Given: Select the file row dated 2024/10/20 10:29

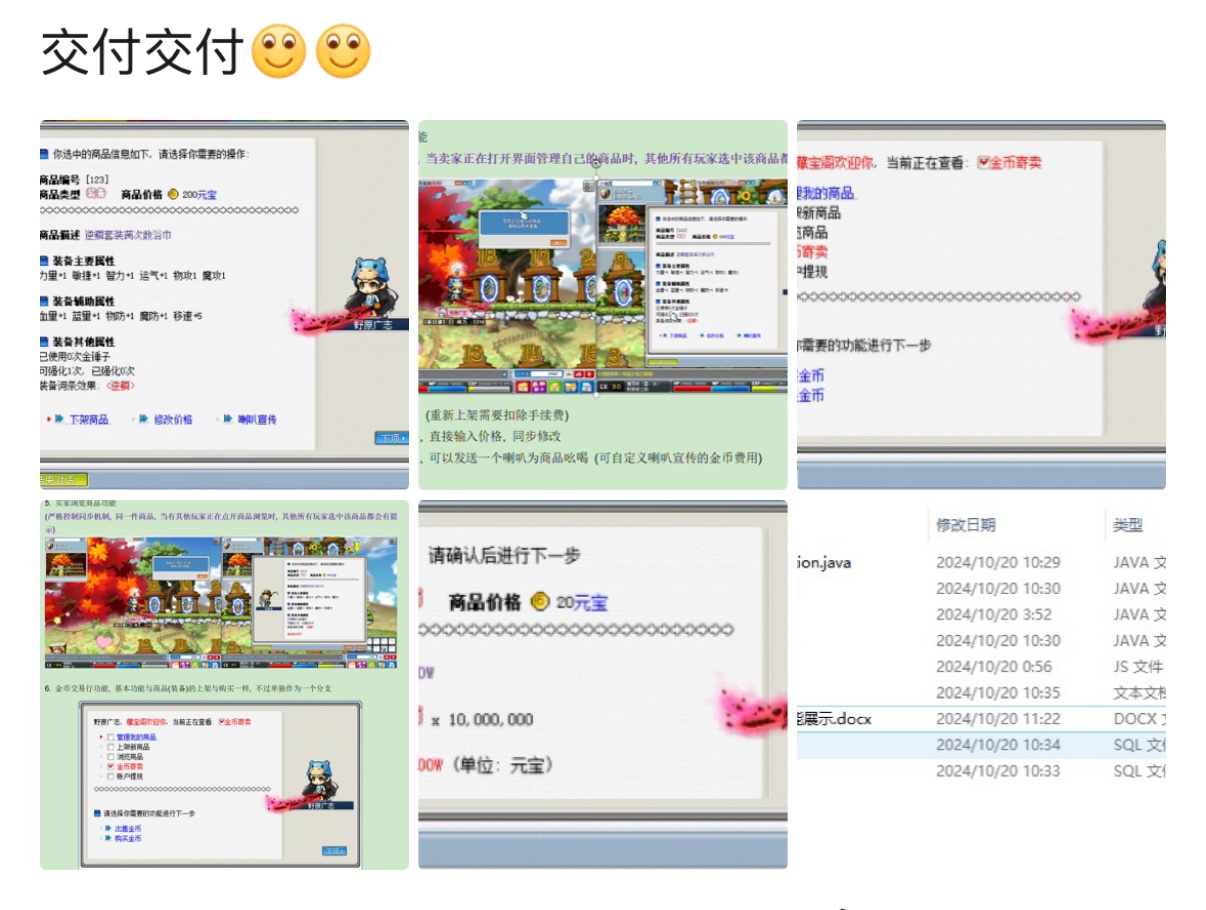Looking at the screenshot, I should [981, 562].
